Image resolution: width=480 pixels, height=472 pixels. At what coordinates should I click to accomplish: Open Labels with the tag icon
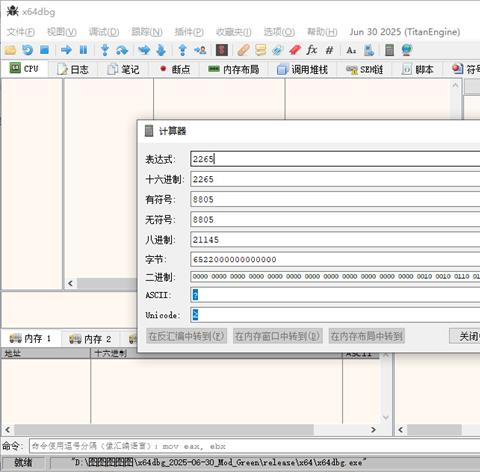click(277, 50)
